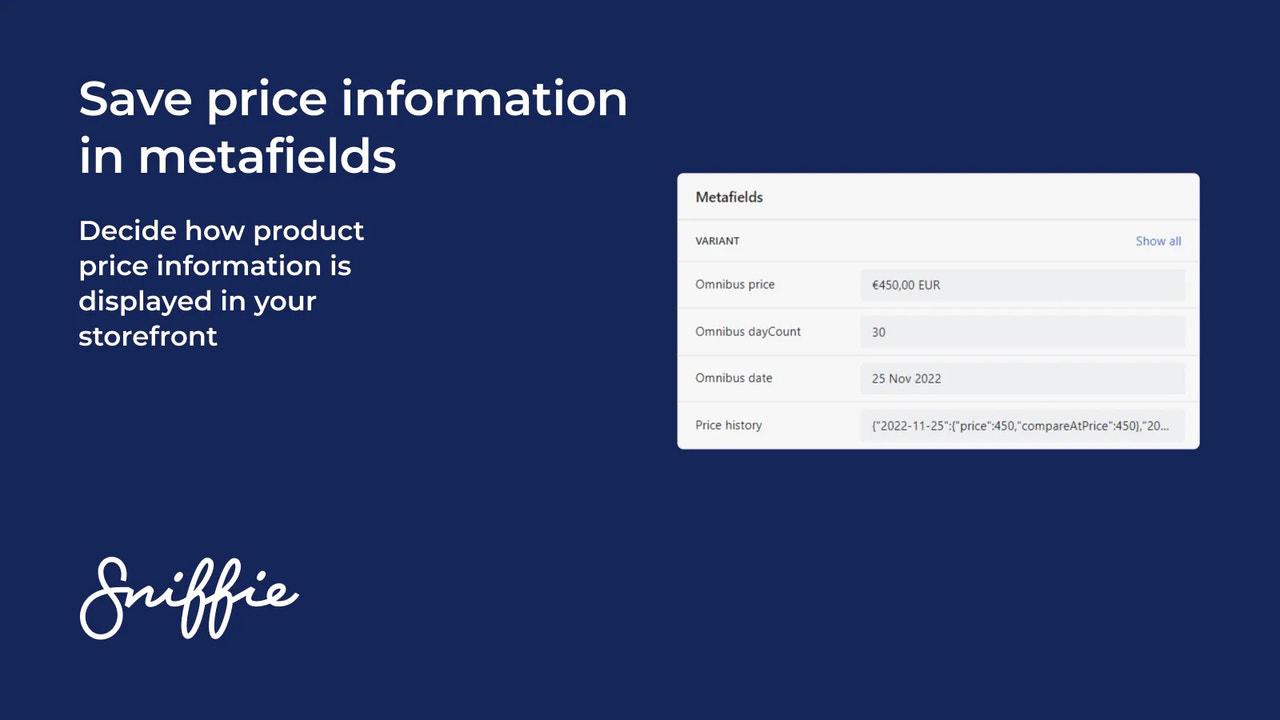1280x720 pixels.
Task: Select the Omnibus dayCount row label
Action: (x=748, y=331)
